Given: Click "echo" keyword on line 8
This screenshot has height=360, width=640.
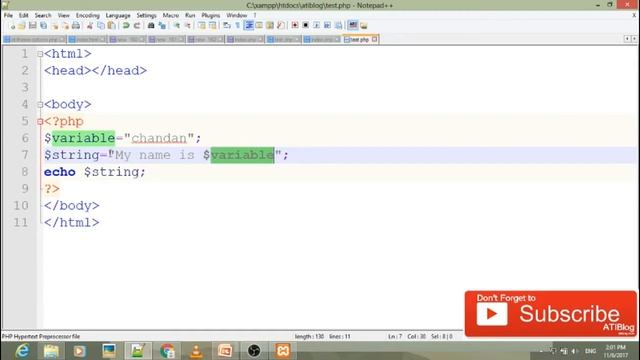Looking at the screenshot, I should 60,172.
